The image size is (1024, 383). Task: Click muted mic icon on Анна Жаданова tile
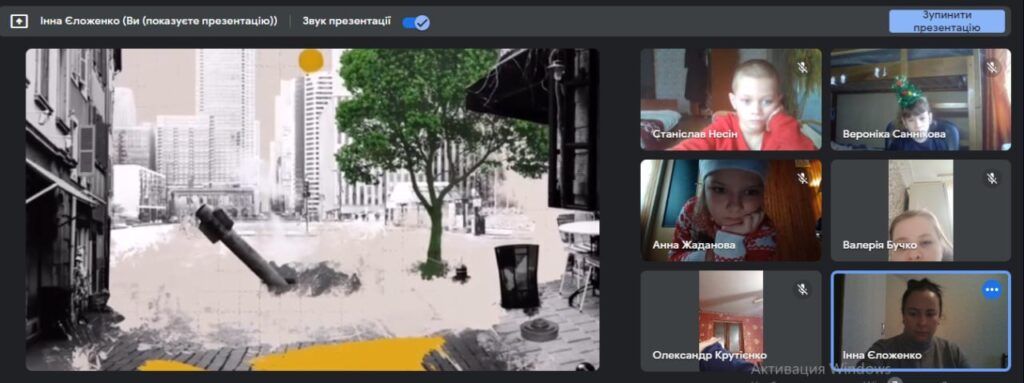[x=803, y=178]
